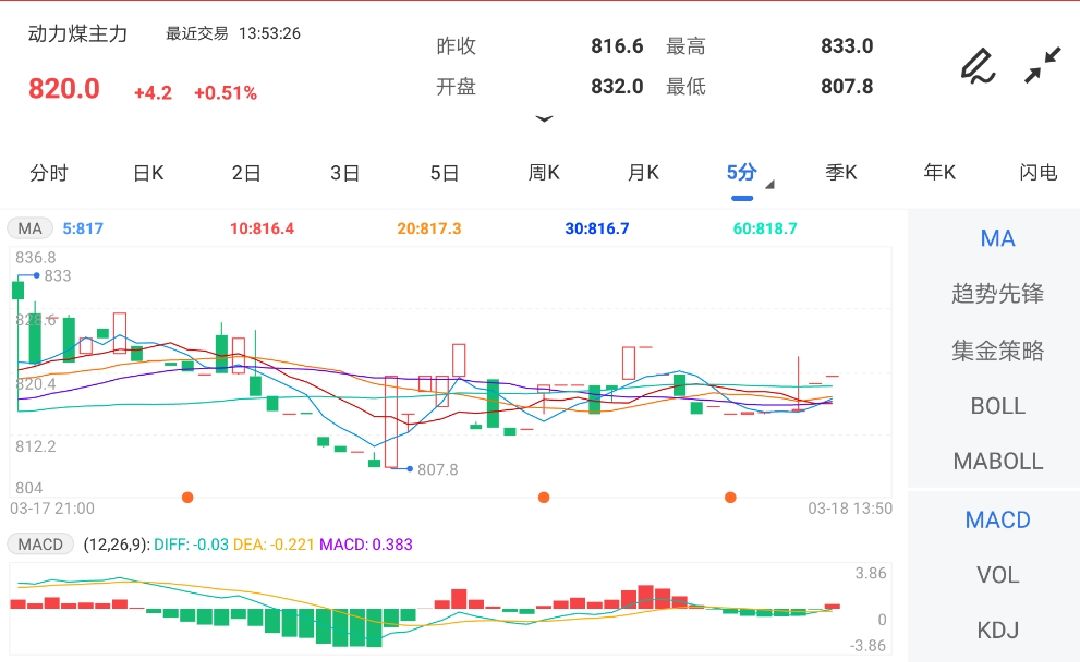Expand quote details with the chevron below 开盘

(544, 119)
